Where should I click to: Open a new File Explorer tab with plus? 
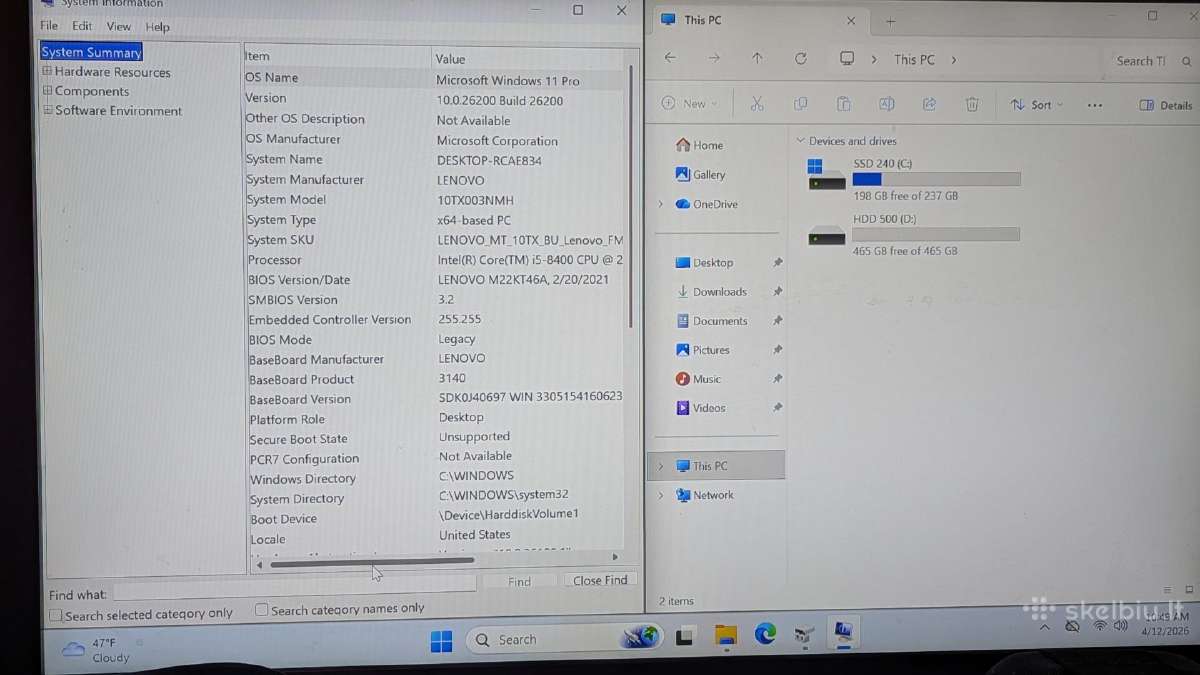(890, 21)
